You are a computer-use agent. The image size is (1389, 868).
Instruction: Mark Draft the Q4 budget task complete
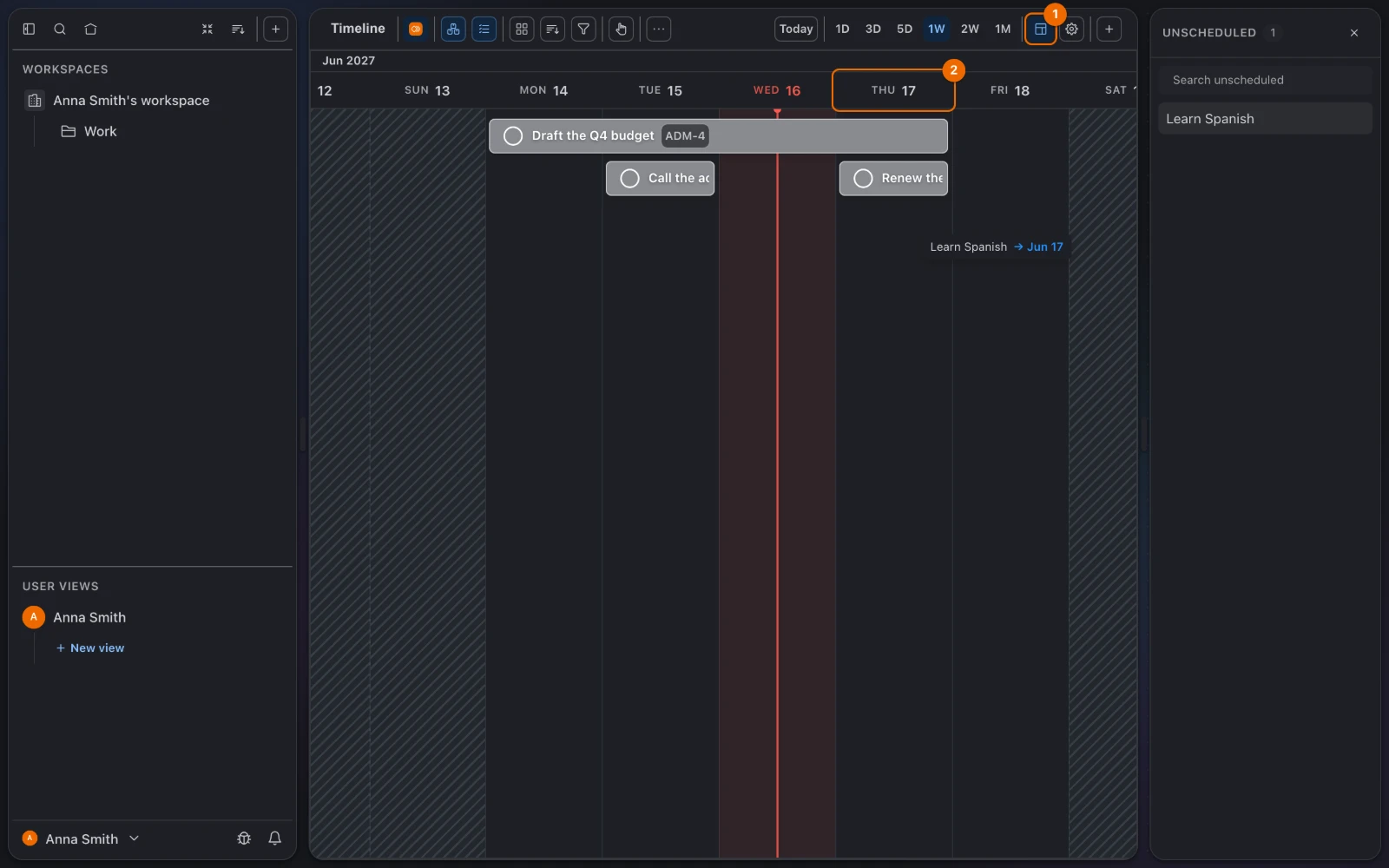pyautogui.click(x=513, y=136)
